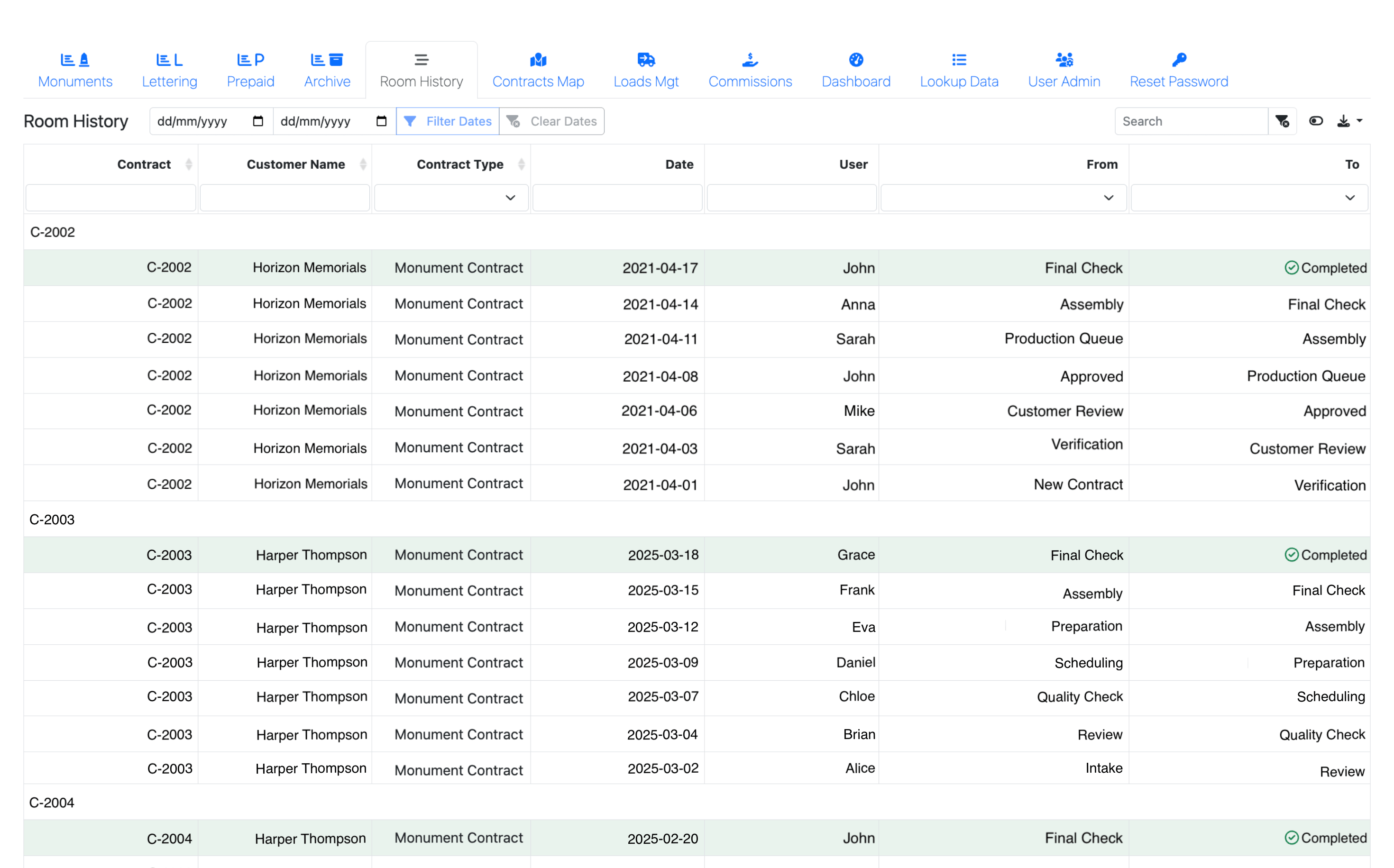Select the Room History tab
Screen dimensions: 1394x868
(x=421, y=69)
